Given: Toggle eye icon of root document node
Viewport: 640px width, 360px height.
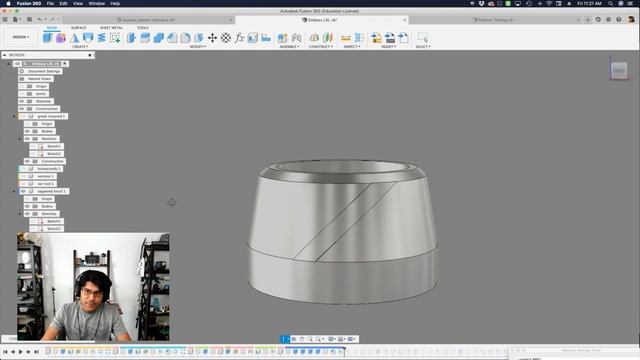Looking at the screenshot, I should point(17,64).
